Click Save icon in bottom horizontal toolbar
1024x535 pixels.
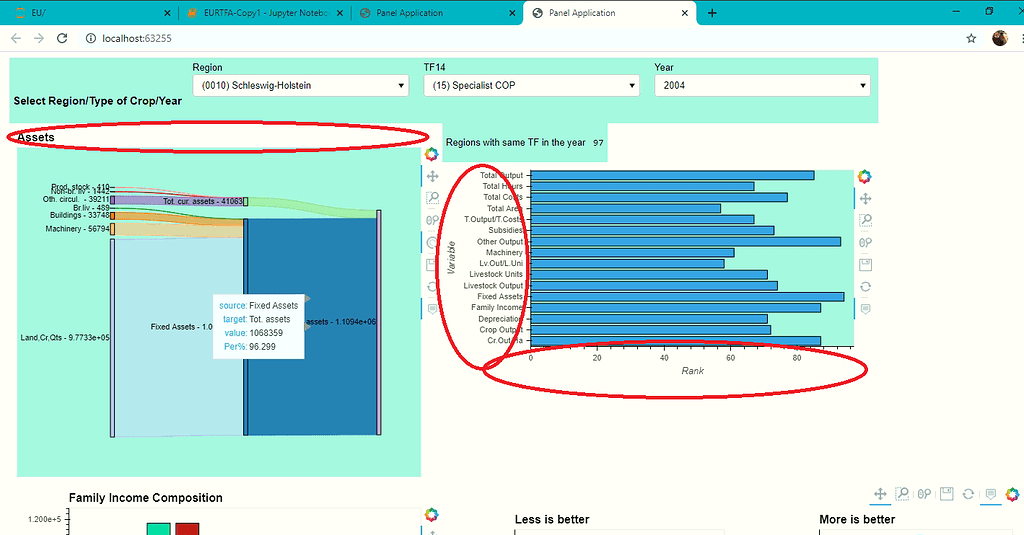946,494
